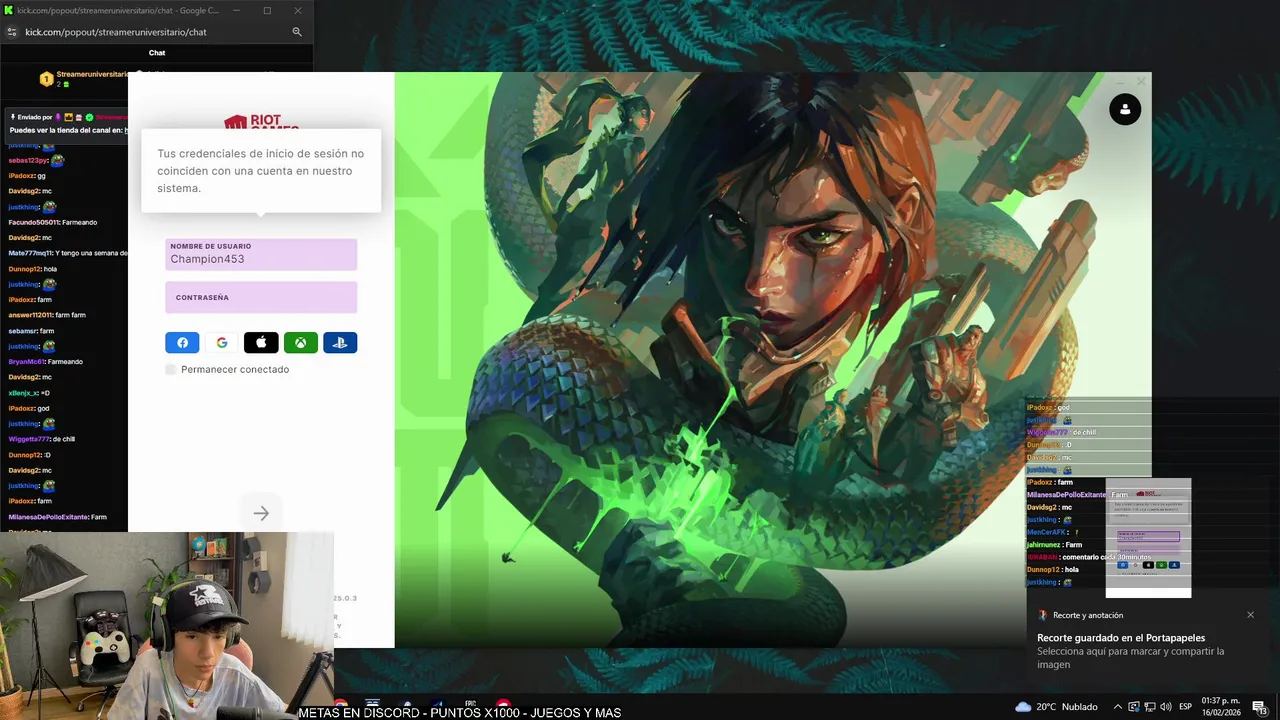
Task: Expand hidden system tray icons chevron
Action: (x=1118, y=707)
